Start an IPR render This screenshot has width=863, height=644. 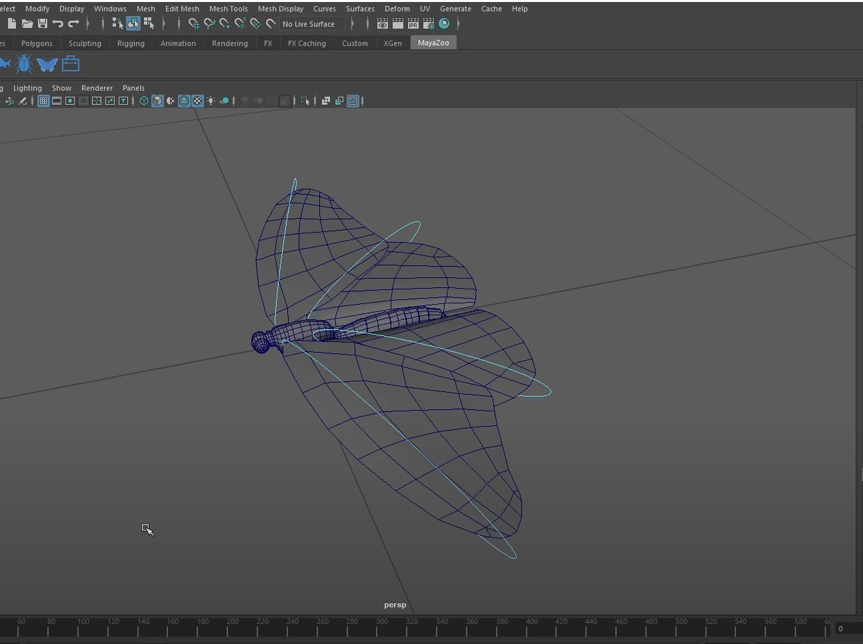(414, 23)
